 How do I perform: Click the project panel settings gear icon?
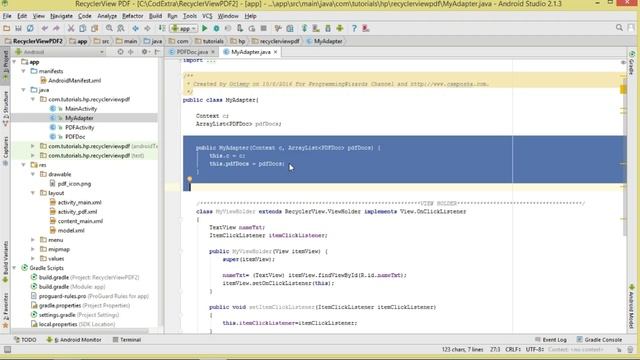[x=144, y=52]
